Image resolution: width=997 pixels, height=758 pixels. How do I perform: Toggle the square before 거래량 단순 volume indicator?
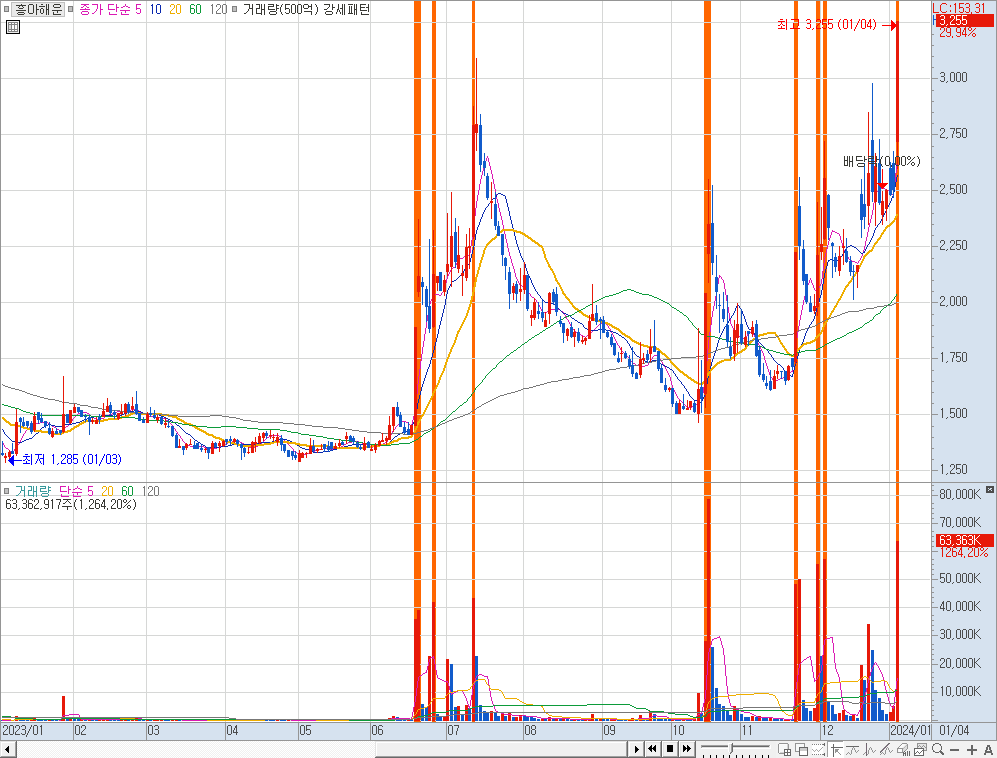(x=6, y=491)
